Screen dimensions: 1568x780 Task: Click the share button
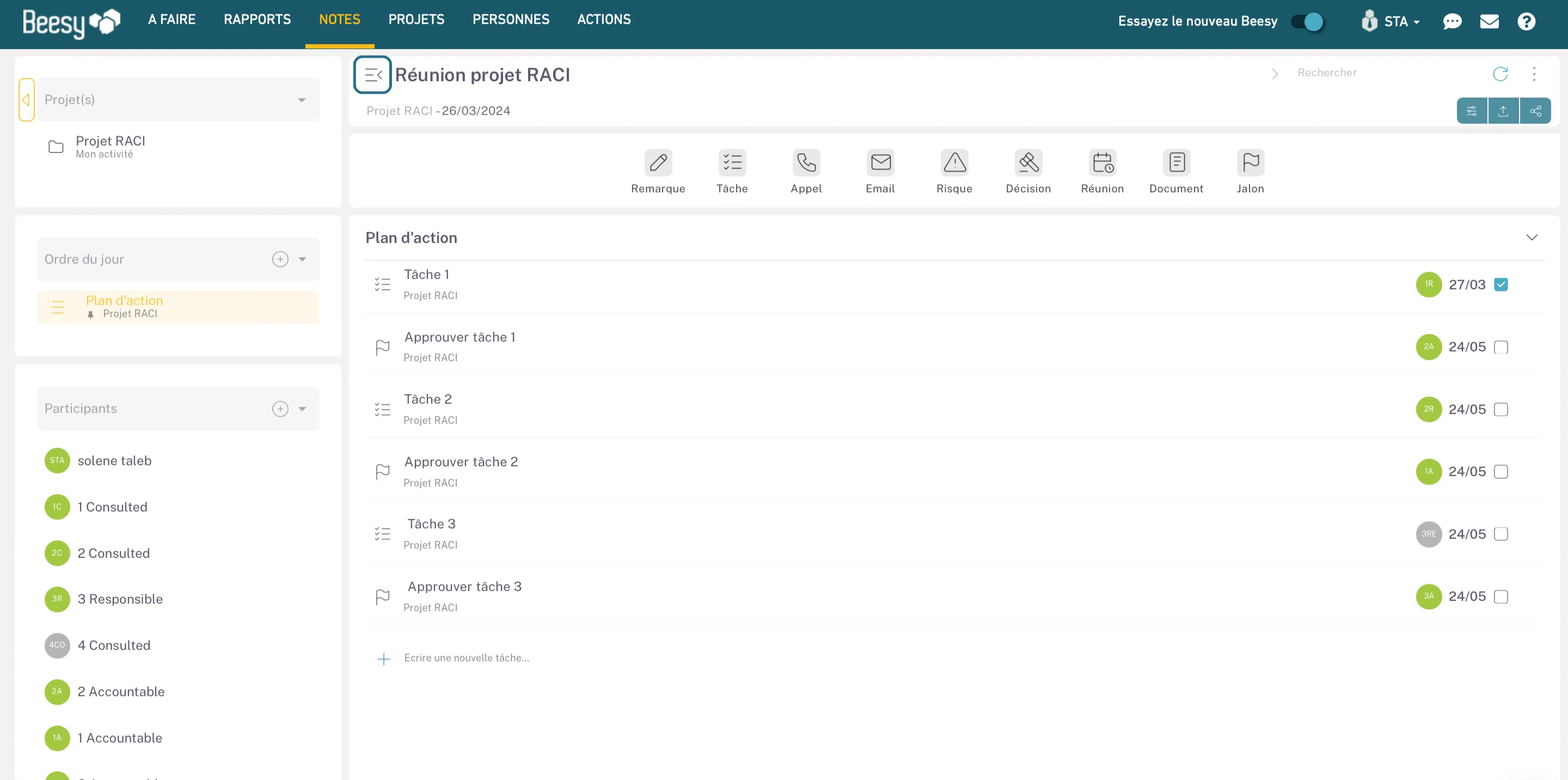click(x=1535, y=111)
